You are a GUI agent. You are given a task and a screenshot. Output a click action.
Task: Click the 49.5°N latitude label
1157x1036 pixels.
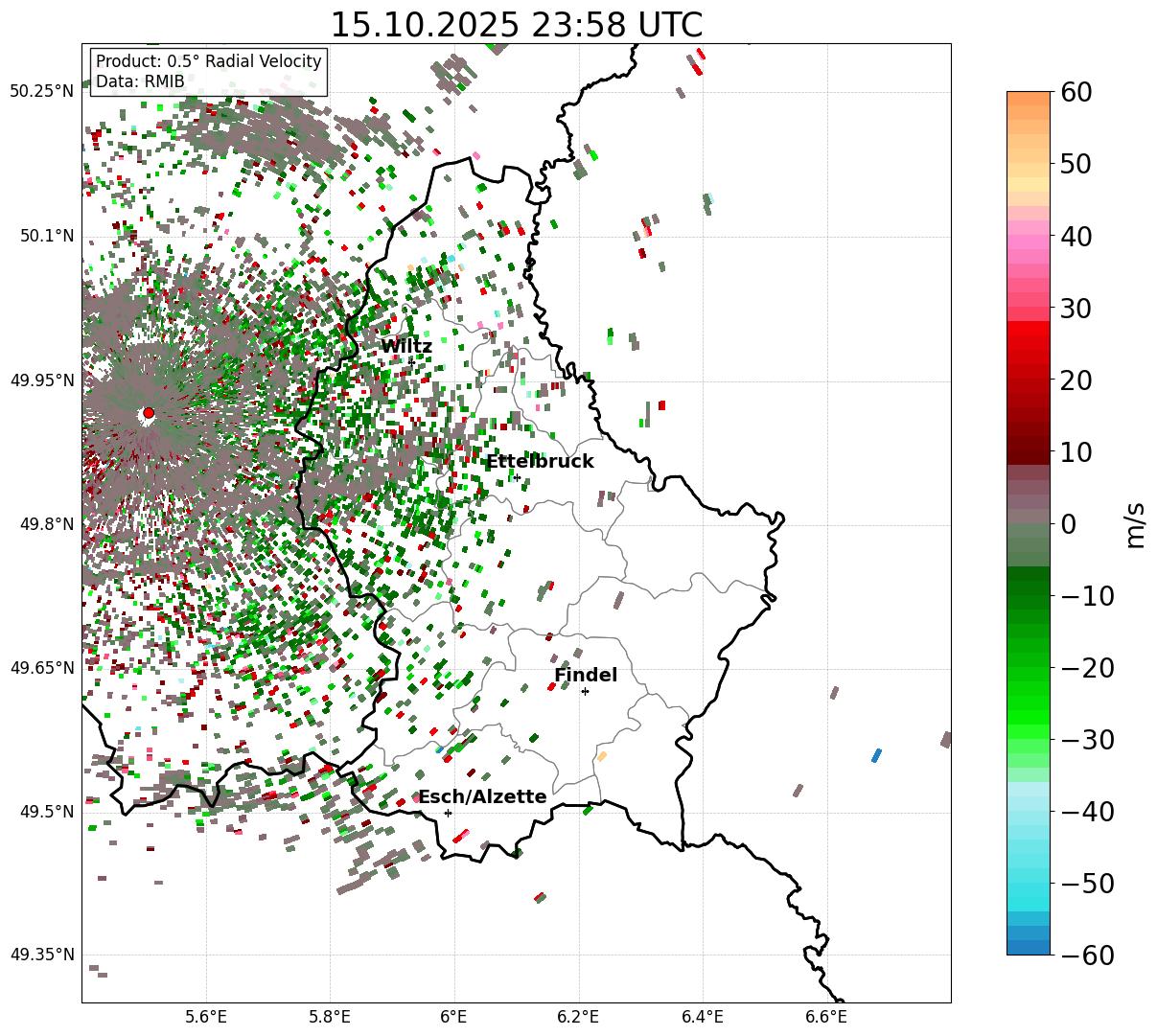pyautogui.click(x=45, y=812)
